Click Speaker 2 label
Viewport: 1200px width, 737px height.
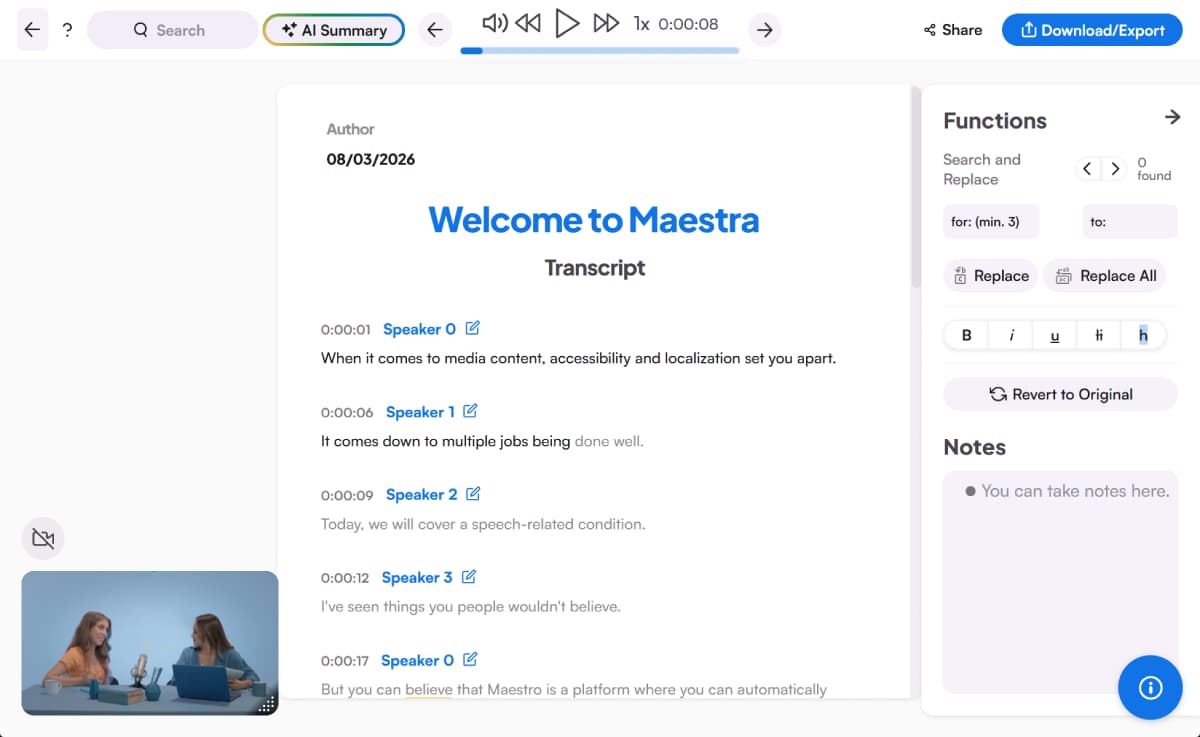[x=421, y=495]
